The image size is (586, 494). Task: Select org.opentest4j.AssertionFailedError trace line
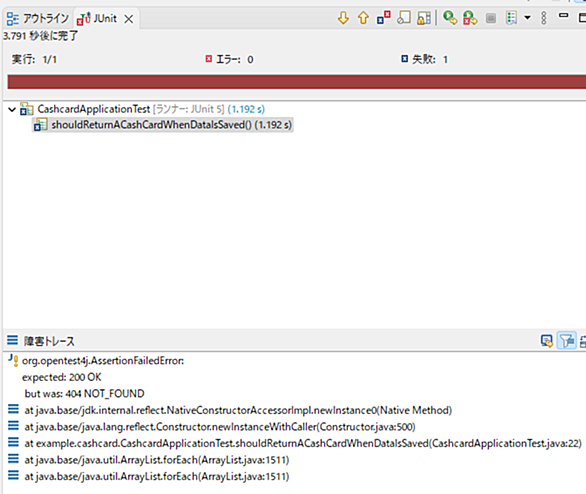[x=103, y=361]
